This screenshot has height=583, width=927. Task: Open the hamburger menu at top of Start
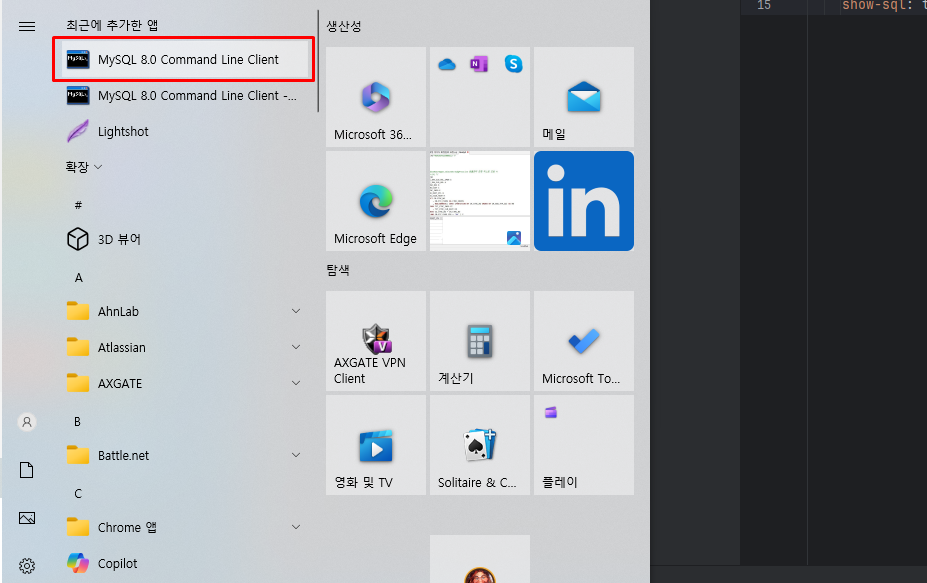point(27,26)
